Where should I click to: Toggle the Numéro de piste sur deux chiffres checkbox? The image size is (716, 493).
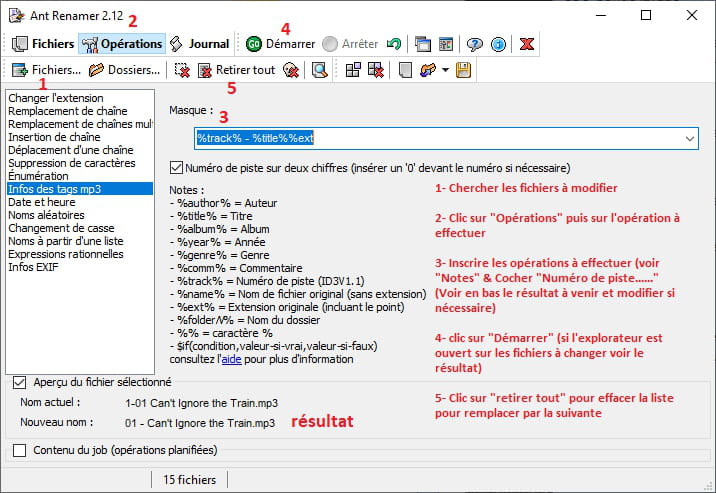[176, 168]
